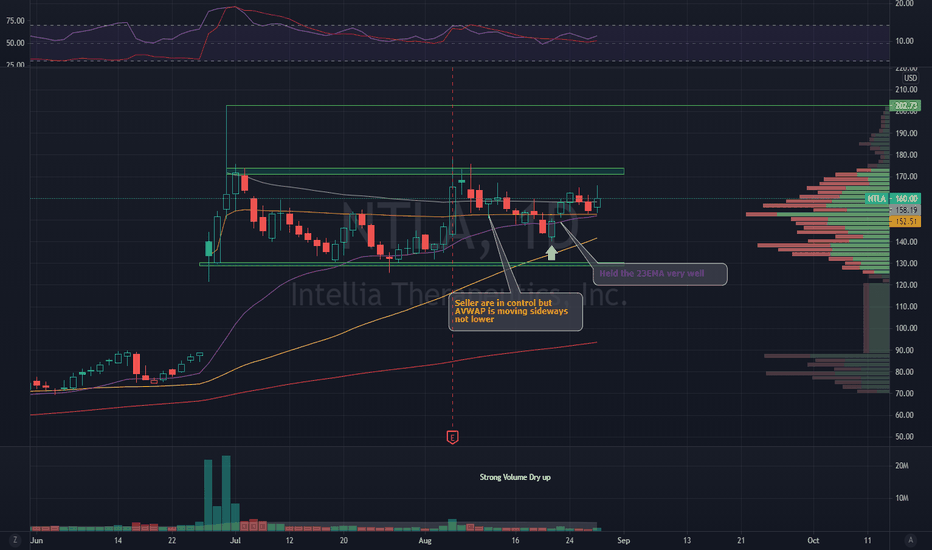Click the green 160.00 last price label

click(x=905, y=199)
